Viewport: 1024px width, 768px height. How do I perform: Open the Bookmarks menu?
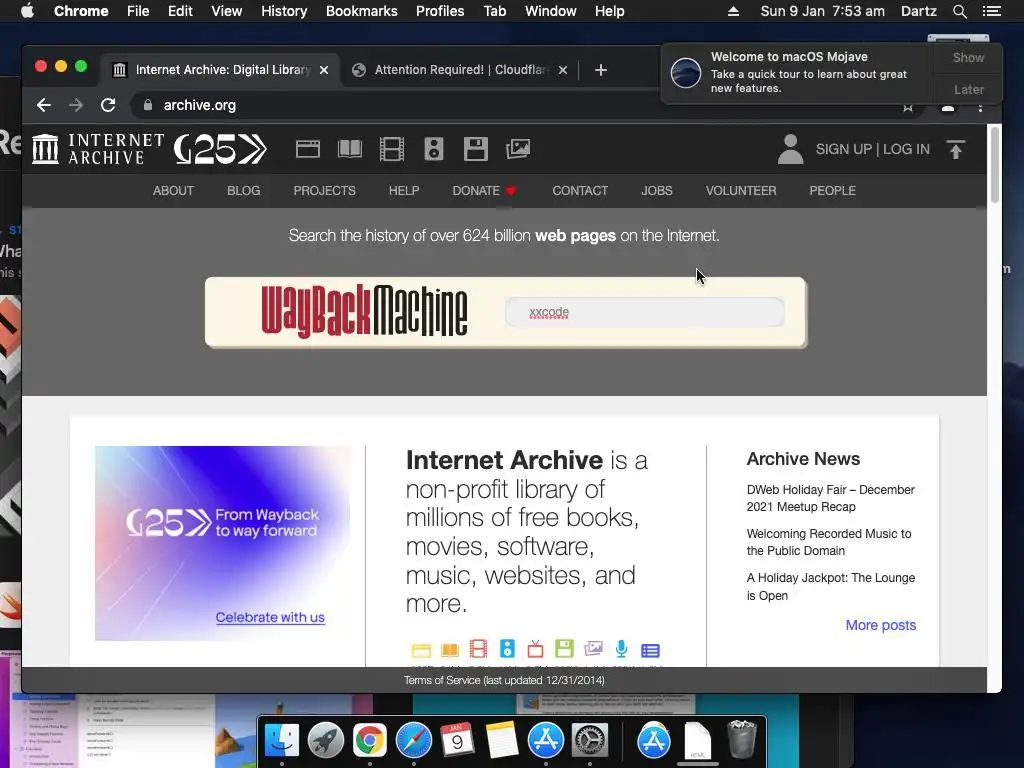pyautogui.click(x=362, y=11)
